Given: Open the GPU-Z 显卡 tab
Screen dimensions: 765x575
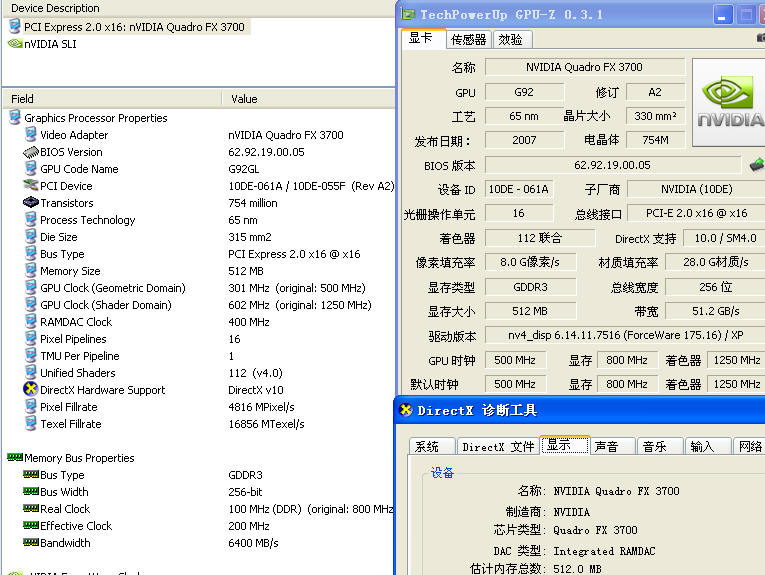Looking at the screenshot, I should (422, 39).
